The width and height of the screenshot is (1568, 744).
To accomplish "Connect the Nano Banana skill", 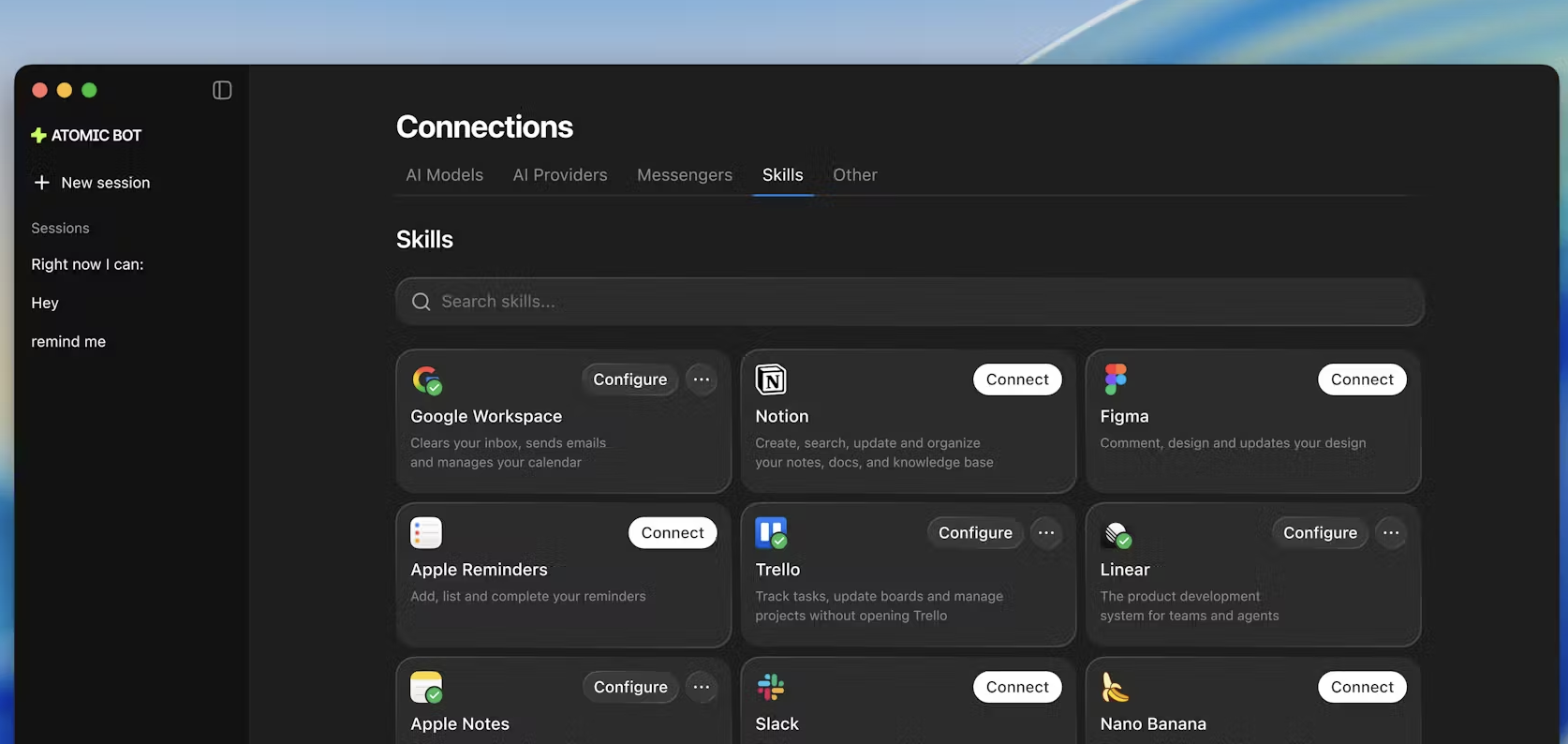I will tap(1362, 687).
